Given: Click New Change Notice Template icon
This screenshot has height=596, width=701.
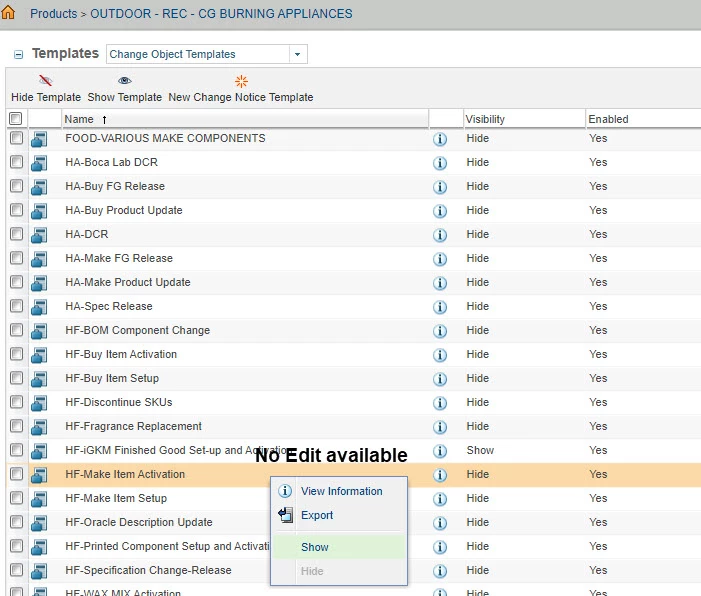Looking at the screenshot, I should [241, 81].
